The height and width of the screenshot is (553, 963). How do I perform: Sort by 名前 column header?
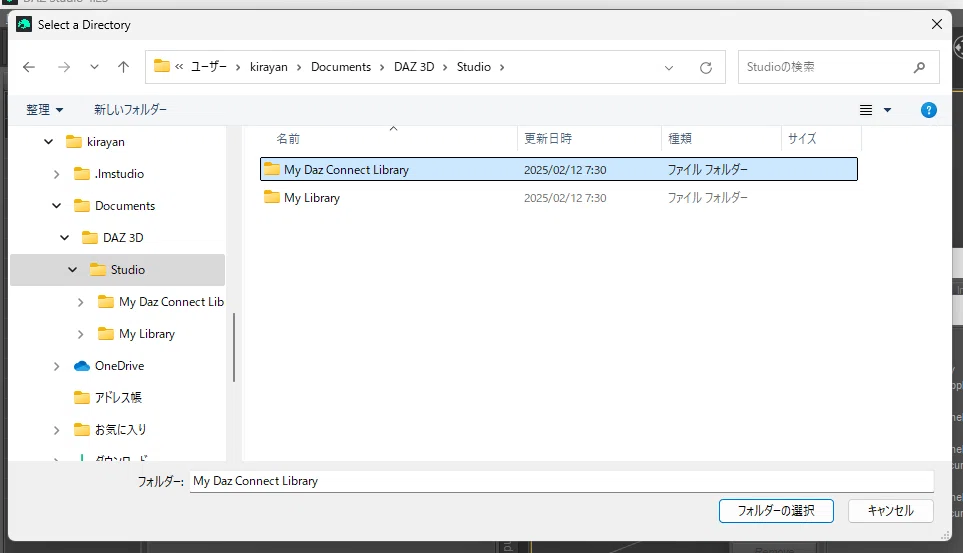tap(288, 139)
